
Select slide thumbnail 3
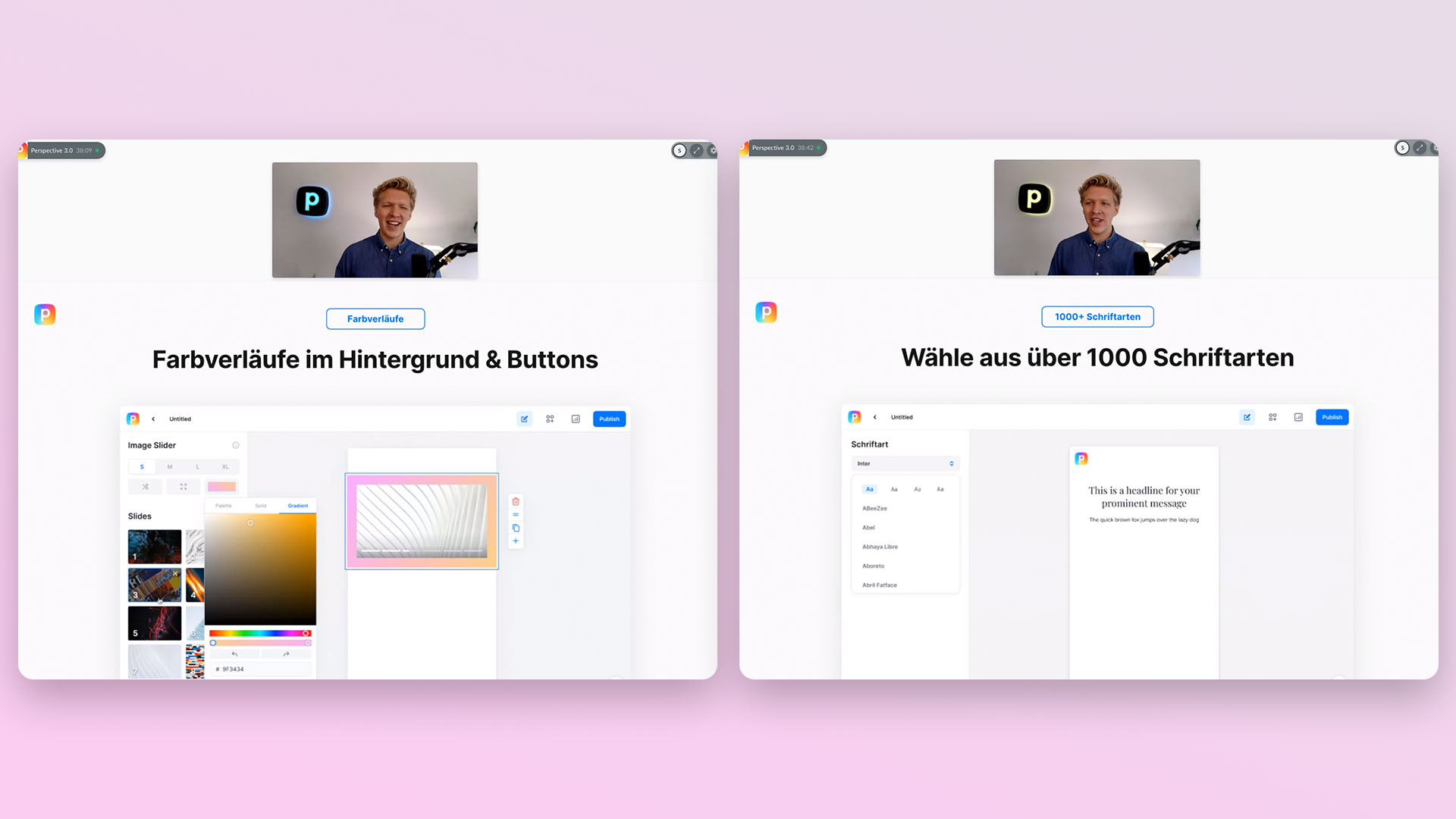(x=155, y=585)
